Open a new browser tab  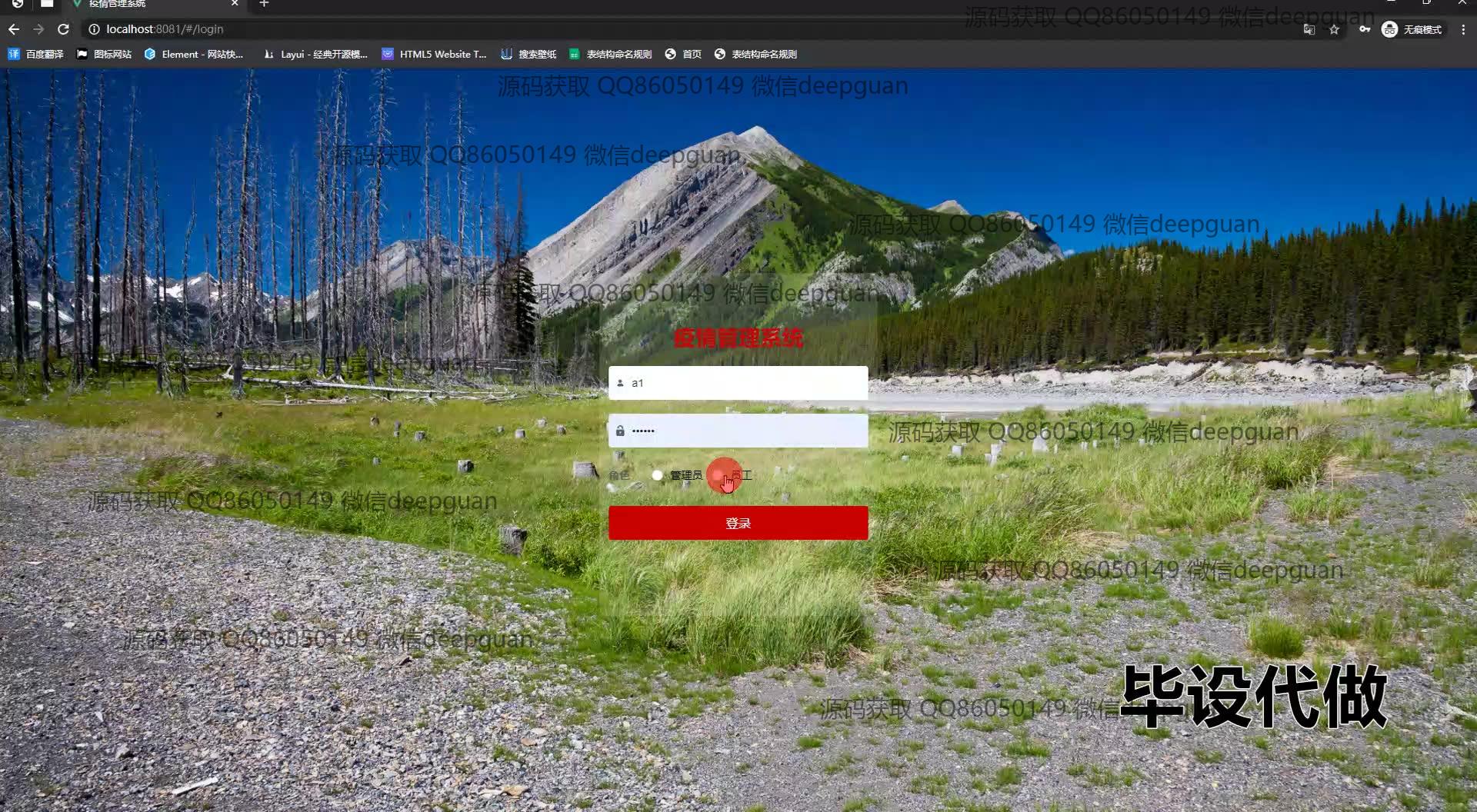264,4
